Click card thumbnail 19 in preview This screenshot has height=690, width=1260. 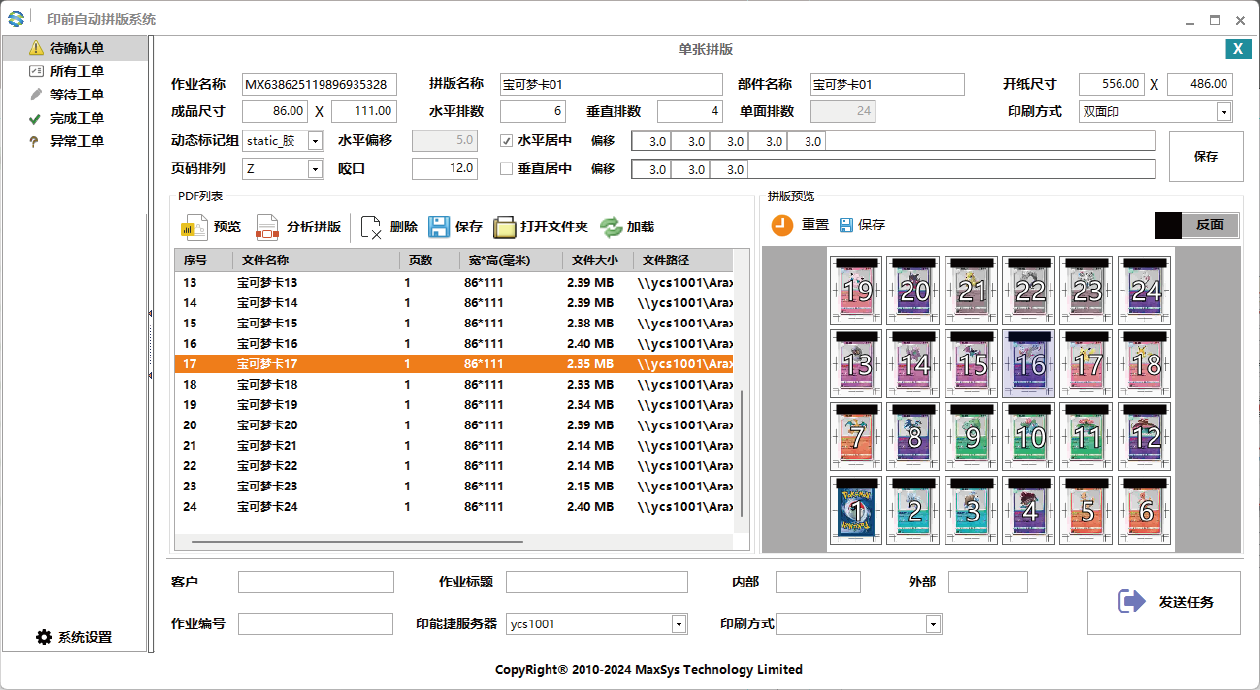[856, 289]
